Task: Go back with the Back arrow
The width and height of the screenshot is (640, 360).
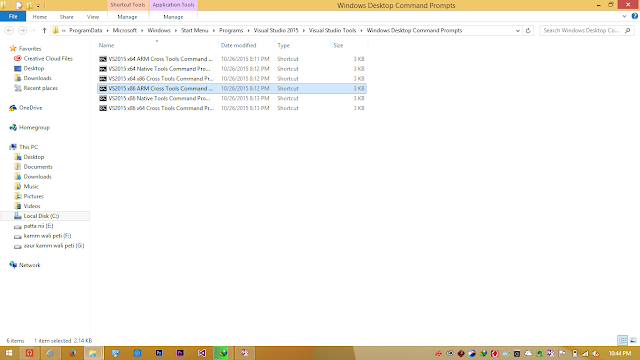Action: coord(9,31)
